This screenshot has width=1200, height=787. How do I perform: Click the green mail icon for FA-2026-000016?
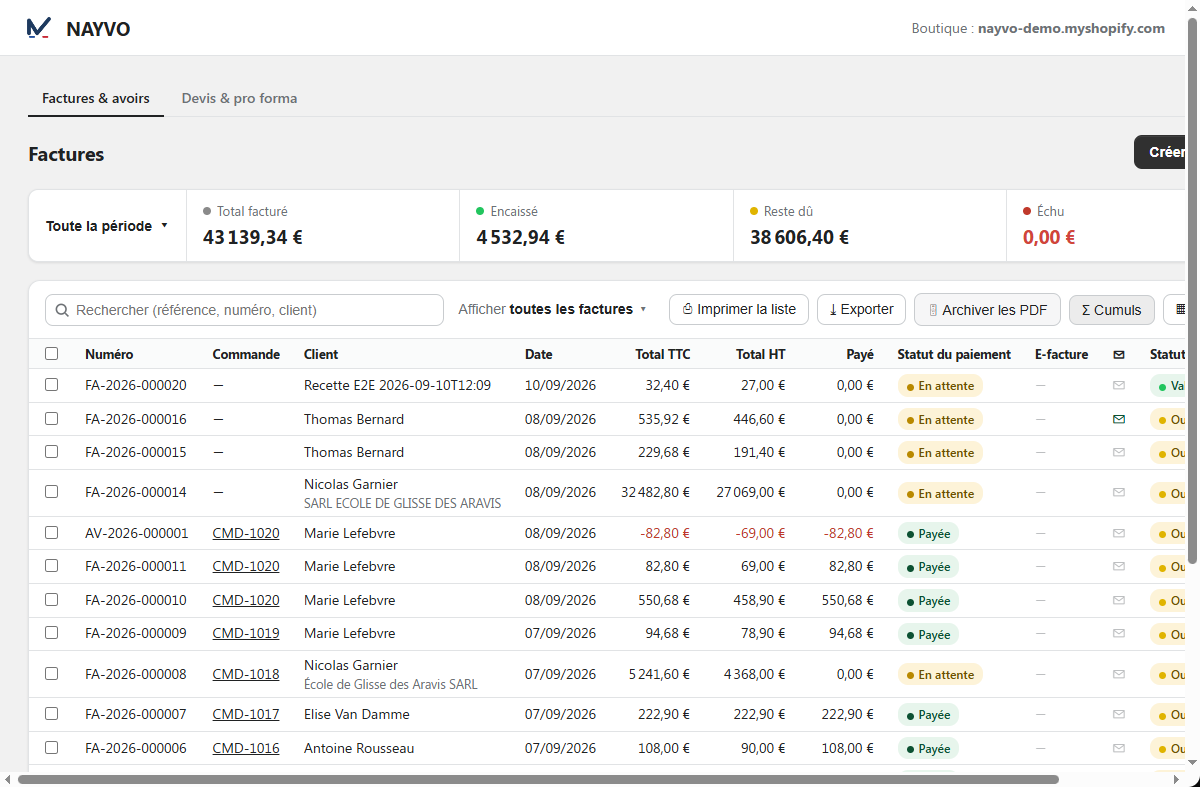pyautogui.click(x=1119, y=419)
